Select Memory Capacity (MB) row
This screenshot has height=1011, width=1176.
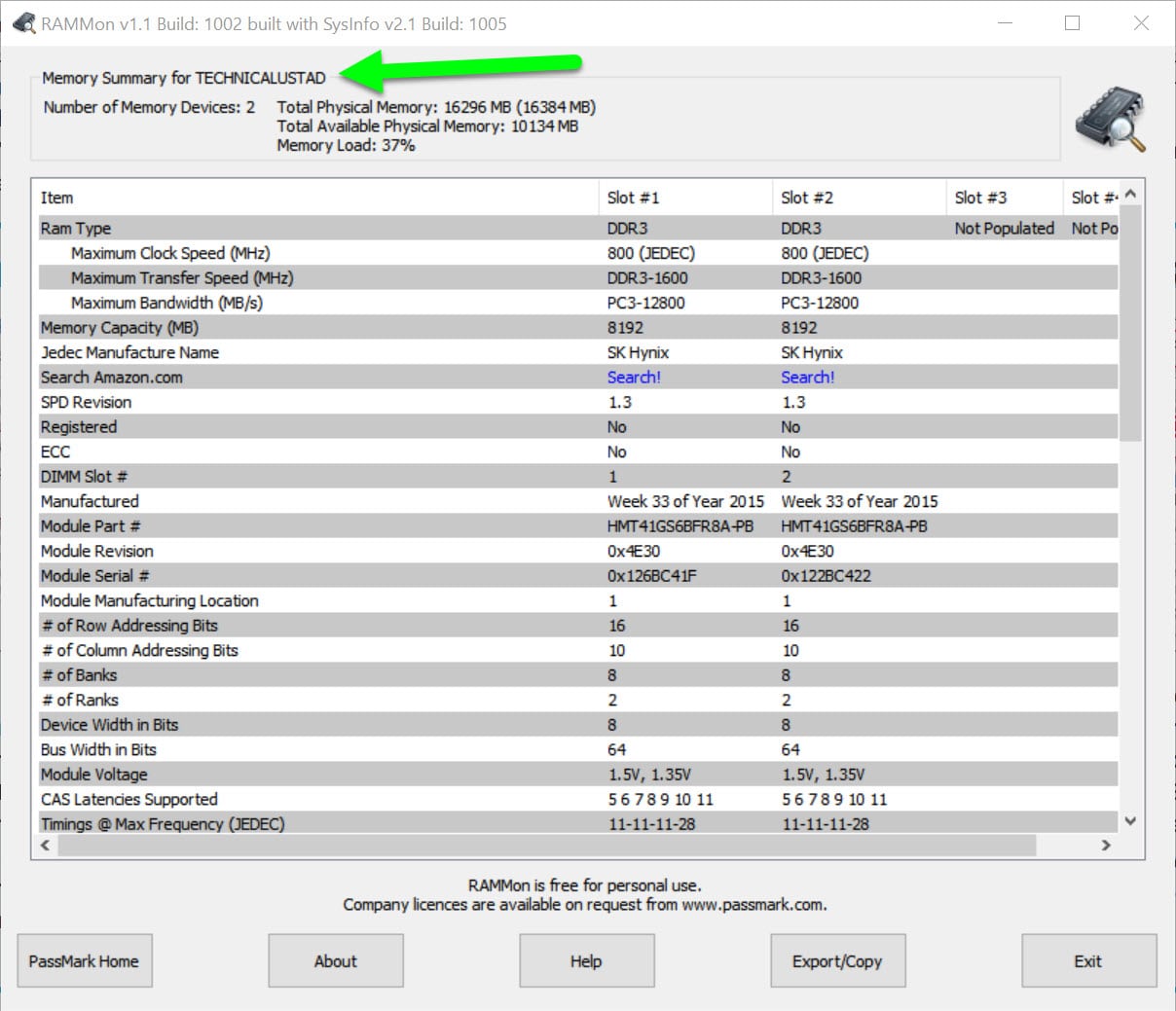[576, 328]
